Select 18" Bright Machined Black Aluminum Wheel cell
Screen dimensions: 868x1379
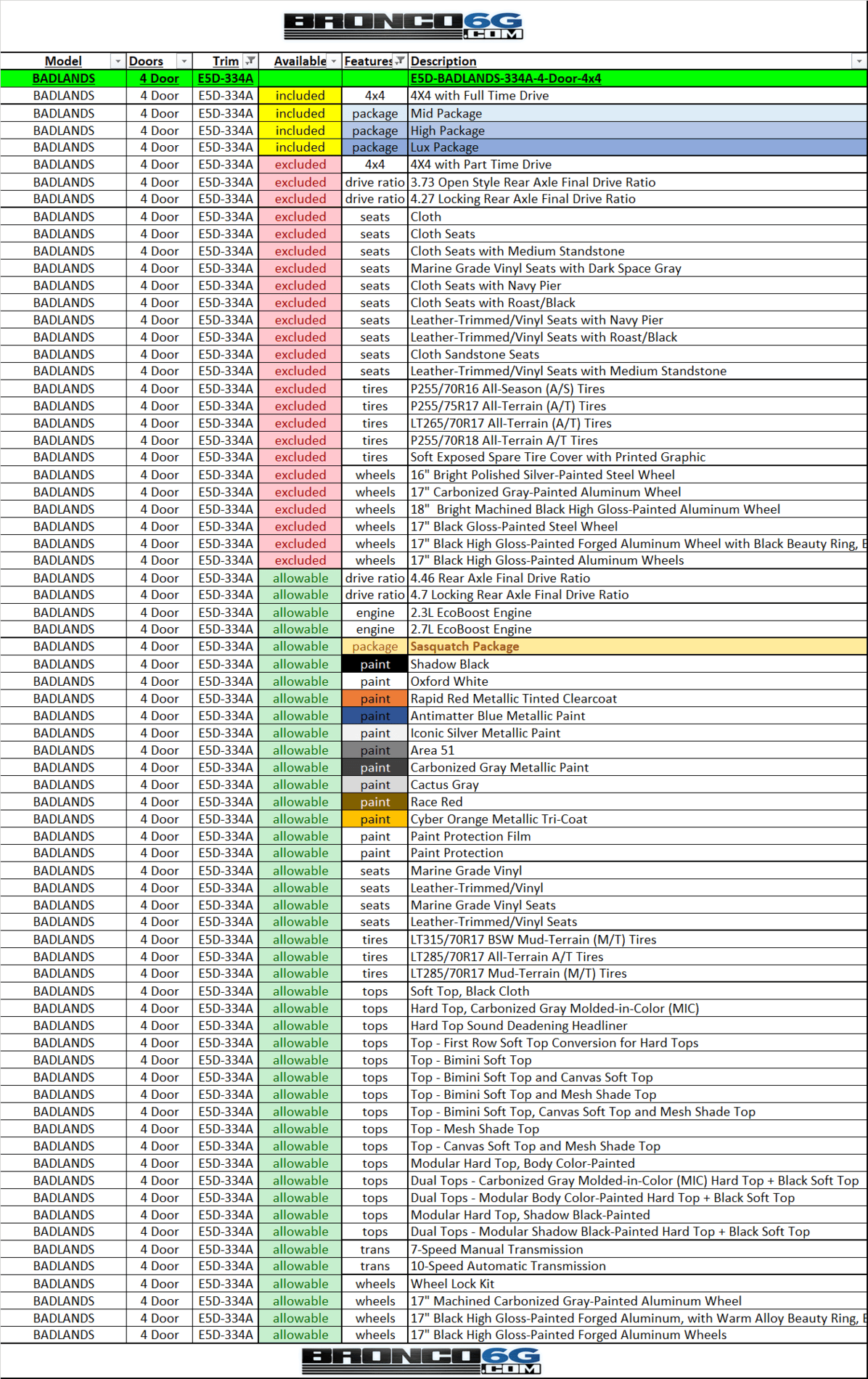coord(638,510)
